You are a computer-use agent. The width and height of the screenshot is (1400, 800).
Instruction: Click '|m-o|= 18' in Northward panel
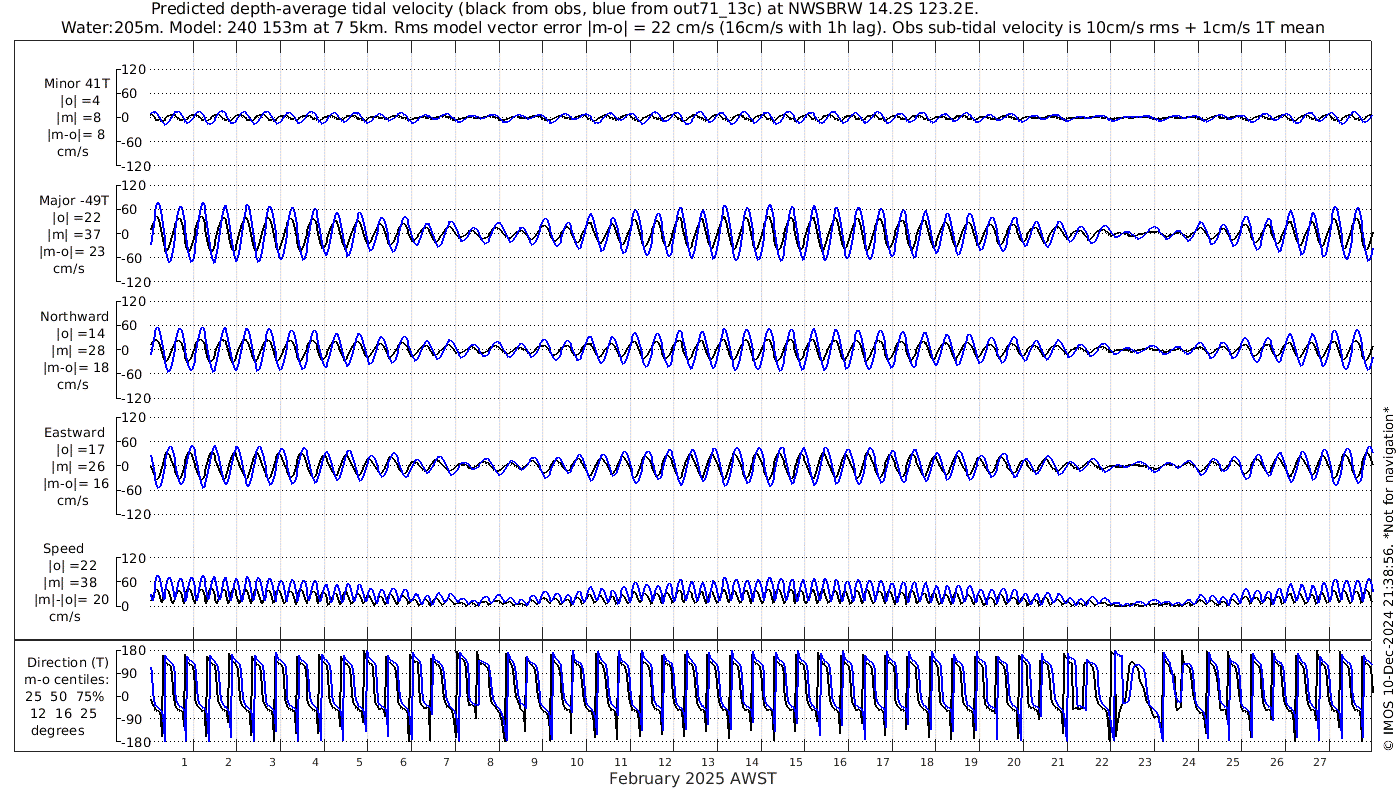click(x=74, y=367)
